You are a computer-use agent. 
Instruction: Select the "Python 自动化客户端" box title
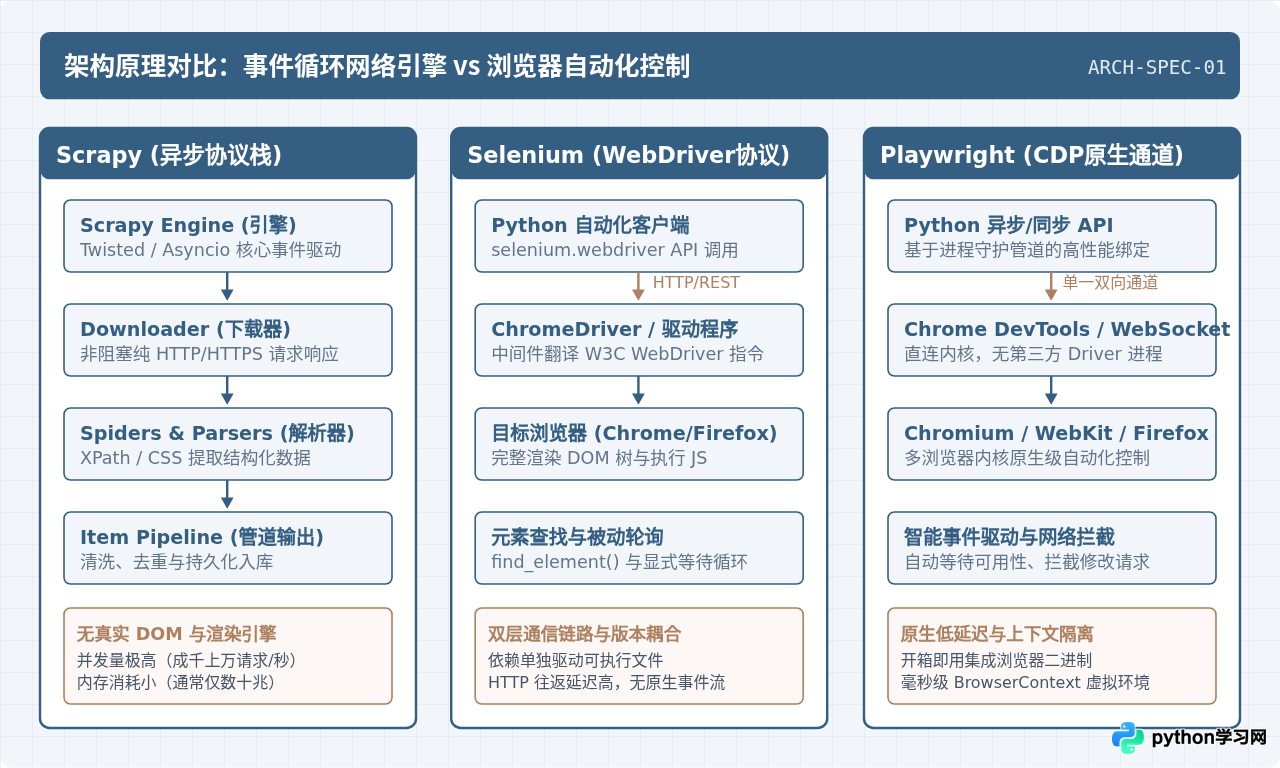[x=590, y=225]
